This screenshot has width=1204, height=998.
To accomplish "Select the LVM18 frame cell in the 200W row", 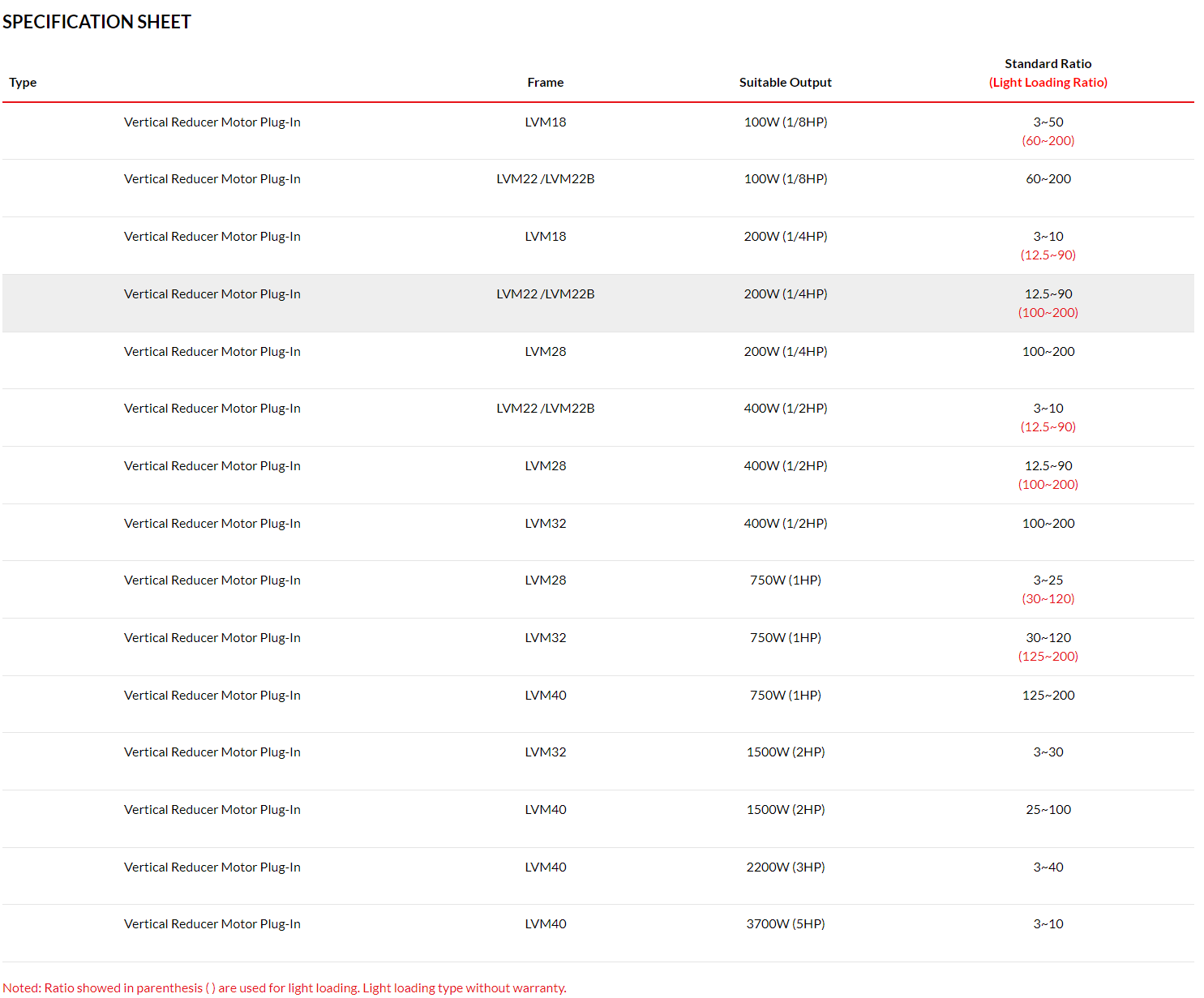I will [546, 237].
